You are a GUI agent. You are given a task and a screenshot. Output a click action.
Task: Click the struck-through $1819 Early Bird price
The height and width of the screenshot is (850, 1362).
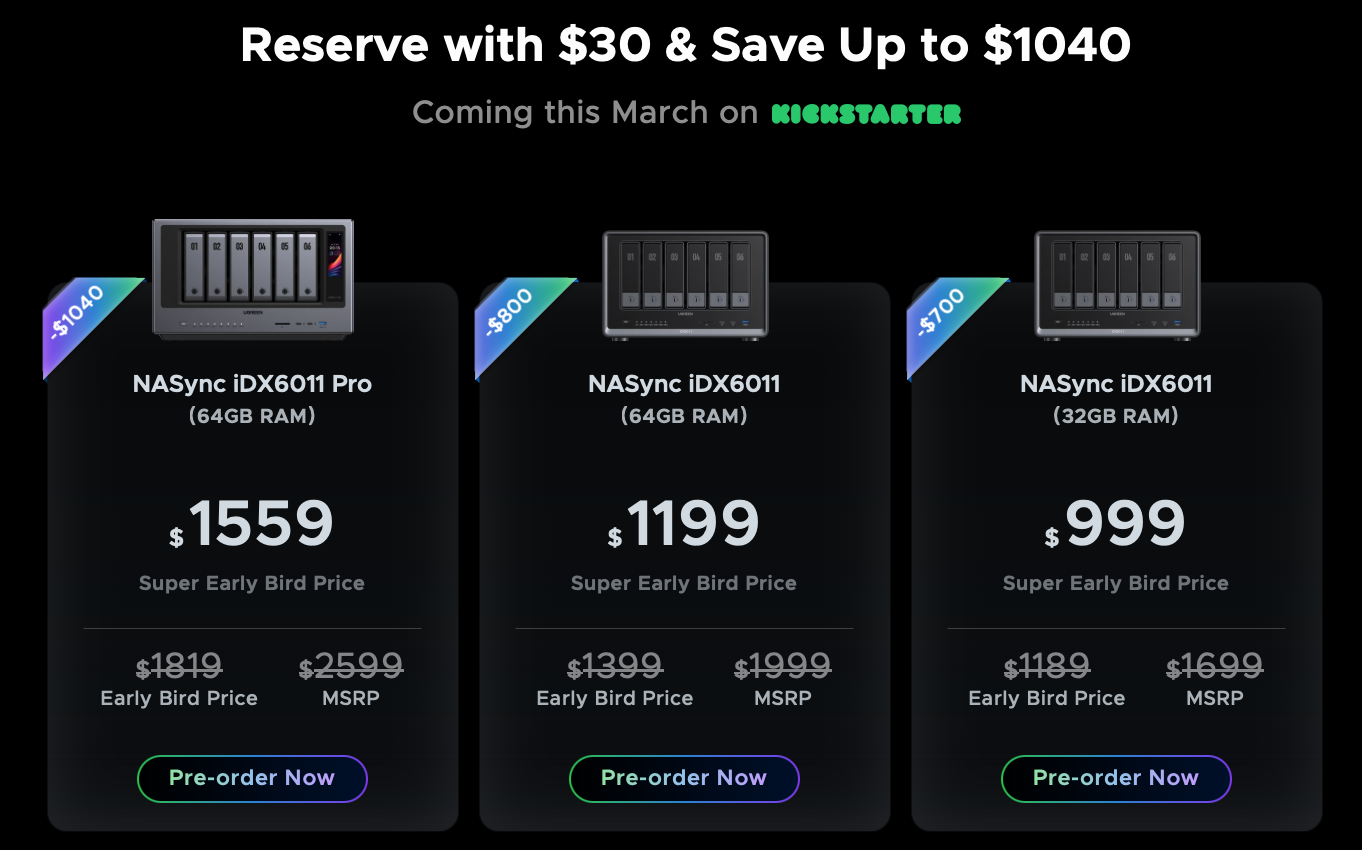coord(179,666)
